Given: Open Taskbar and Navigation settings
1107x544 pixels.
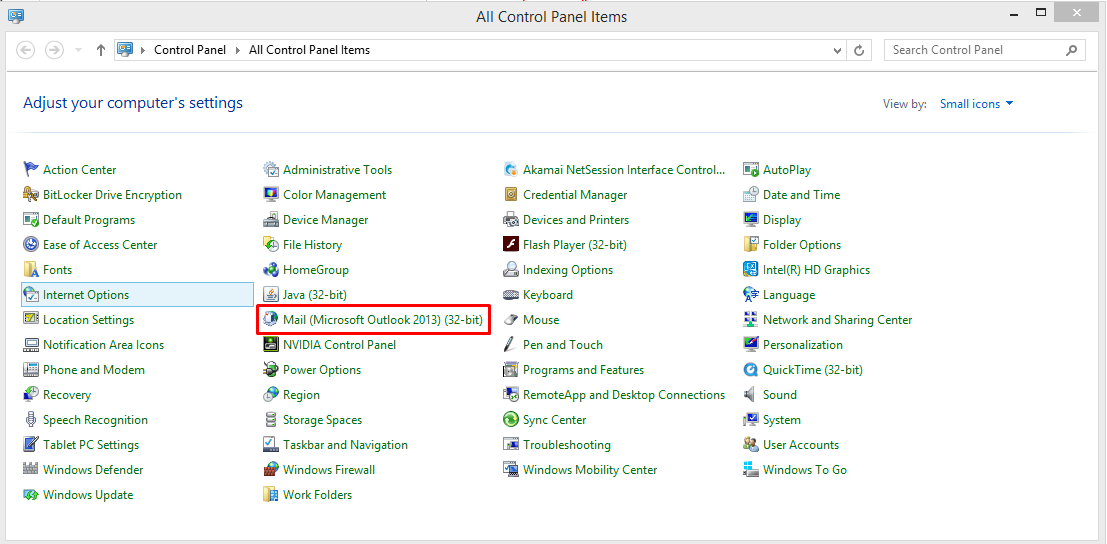Looking at the screenshot, I should (x=345, y=445).
